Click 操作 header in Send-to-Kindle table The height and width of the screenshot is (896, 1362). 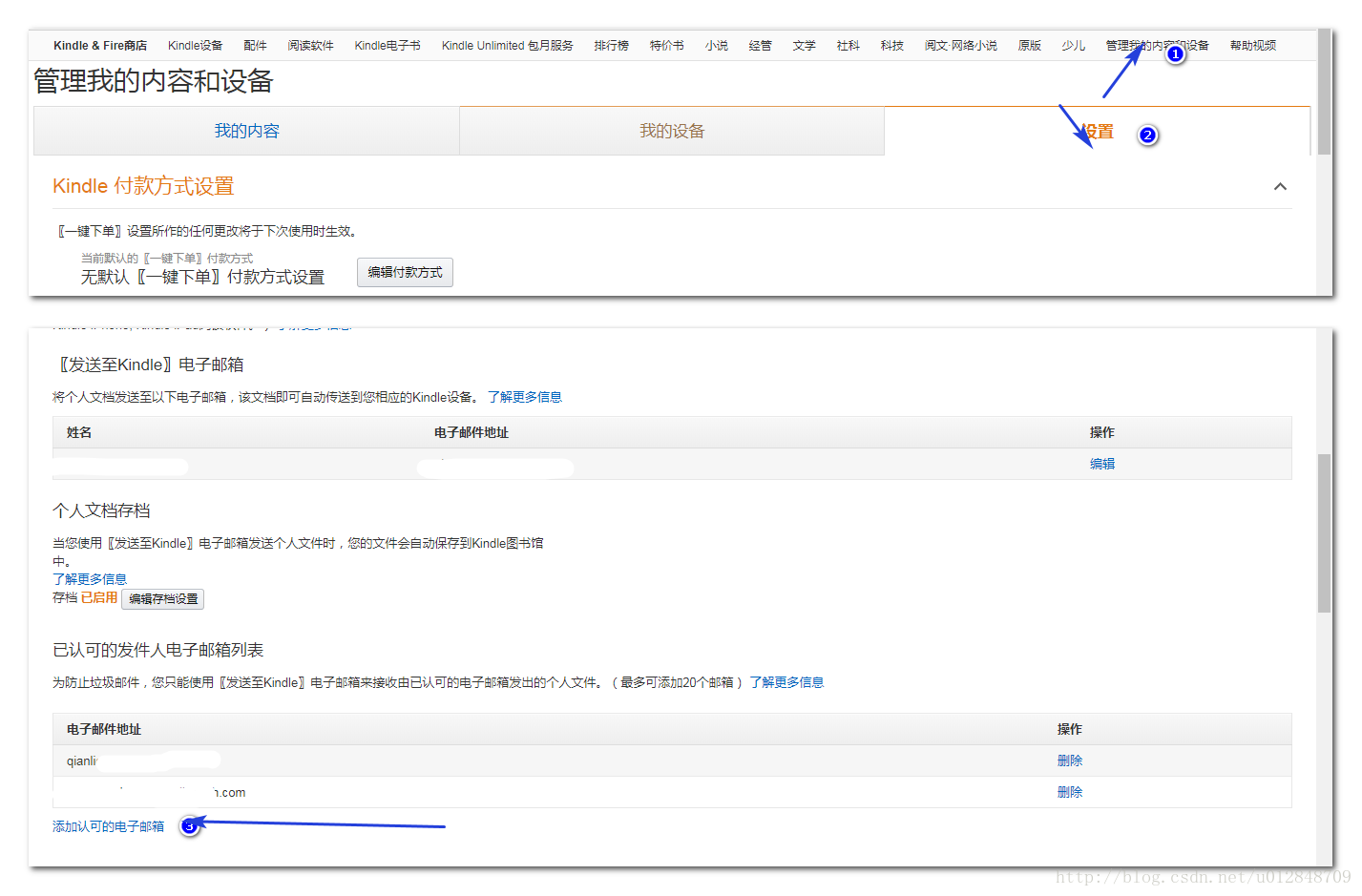coord(1102,432)
